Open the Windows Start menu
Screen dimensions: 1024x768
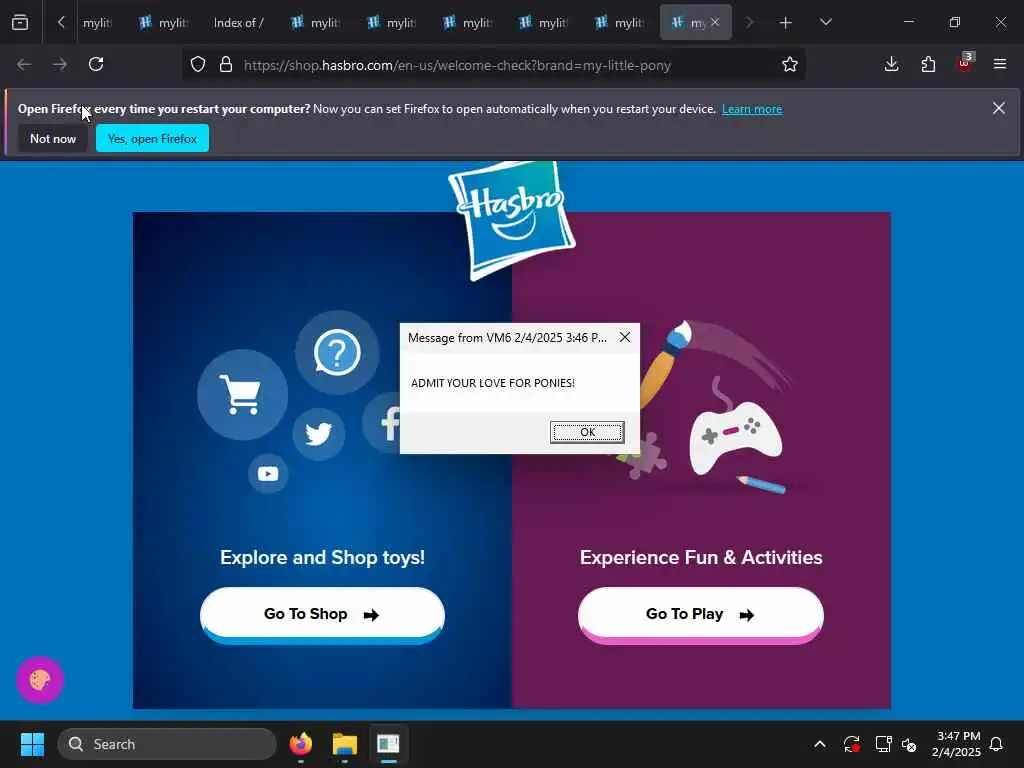(x=32, y=744)
